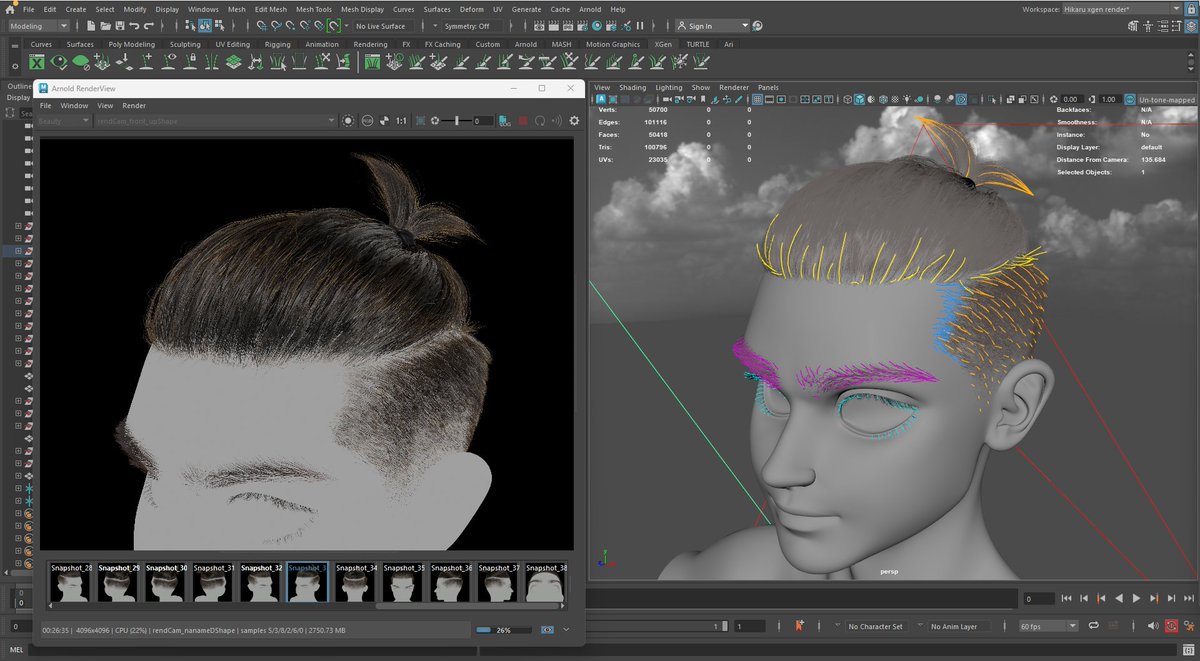The image size is (1200, 661).
Task: Click the Undo arrow icon
Action: [133, 25]
